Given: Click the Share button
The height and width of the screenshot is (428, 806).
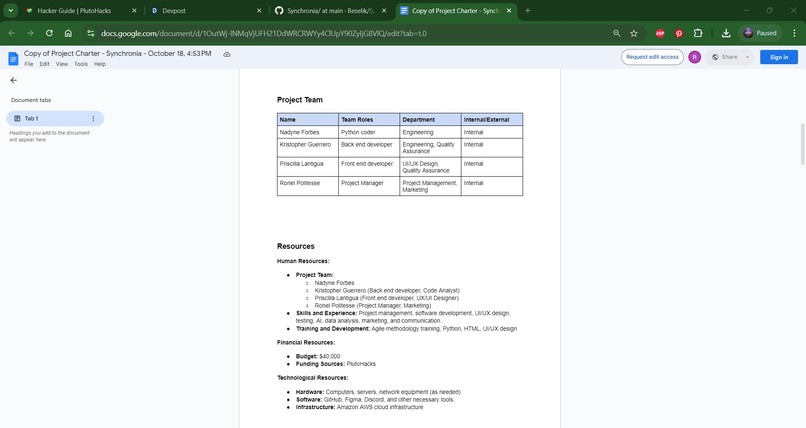Looking at the screenshot, I should tap(725, 57).
